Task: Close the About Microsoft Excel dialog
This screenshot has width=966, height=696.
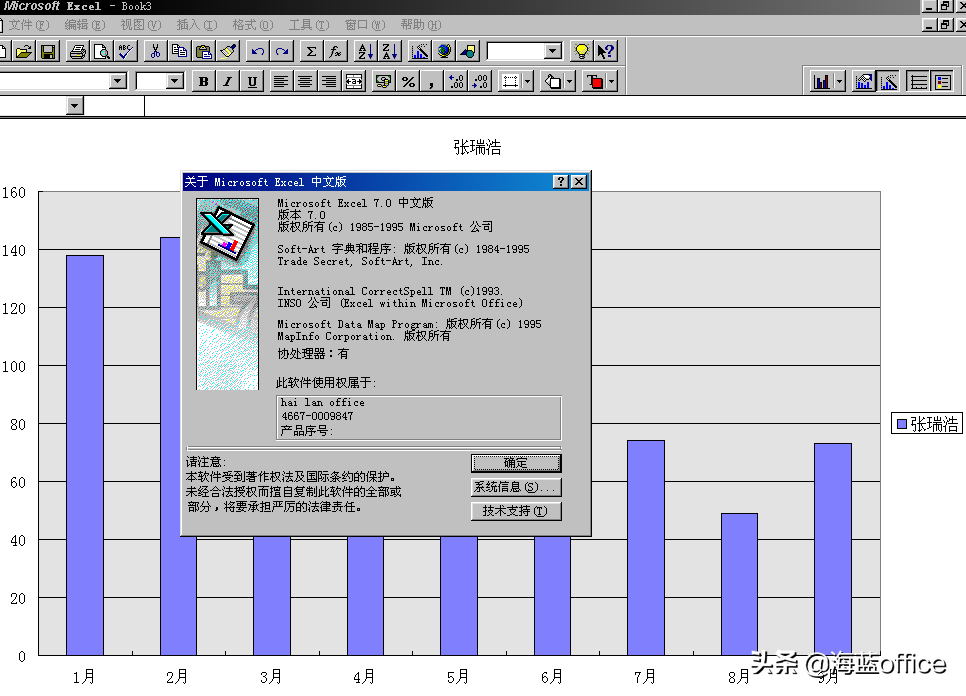Action: point(579,182)
